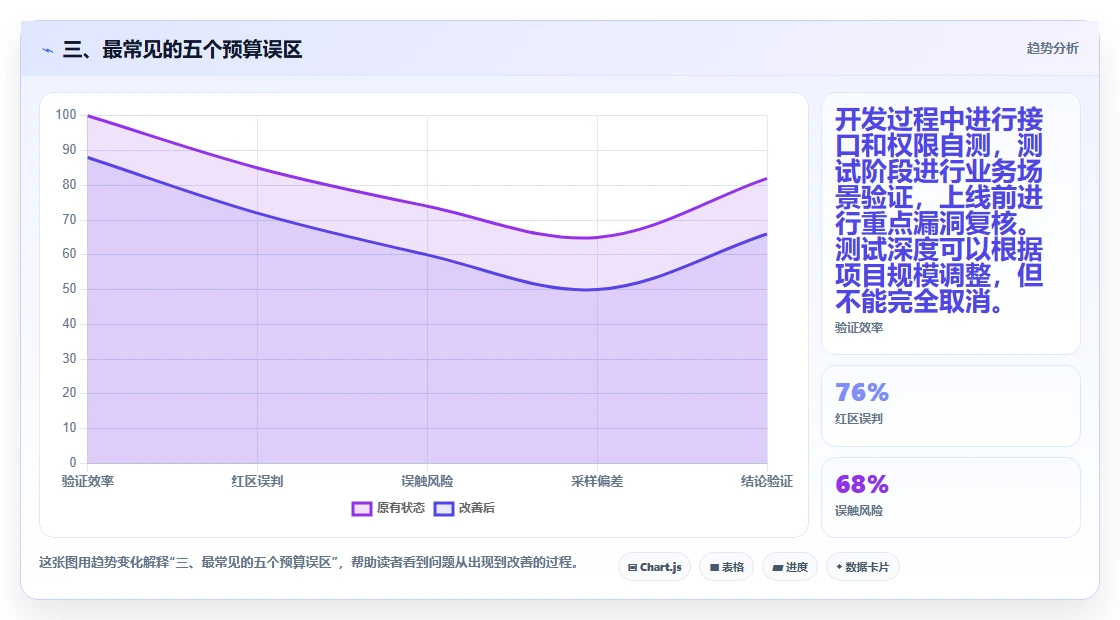
Task: Click the 红区误判 card label
Action: (x=859, y=419)
